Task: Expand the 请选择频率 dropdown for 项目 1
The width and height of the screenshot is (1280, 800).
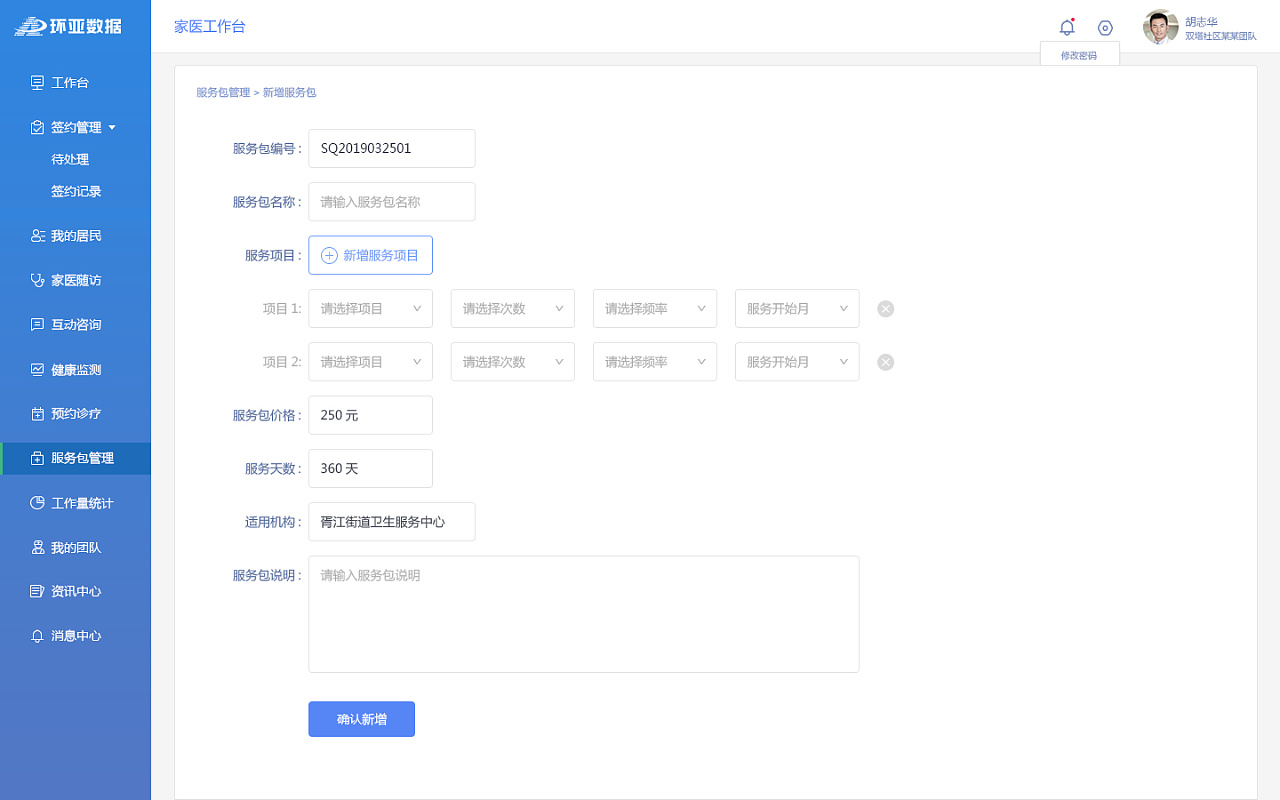Action: (654, 308)
